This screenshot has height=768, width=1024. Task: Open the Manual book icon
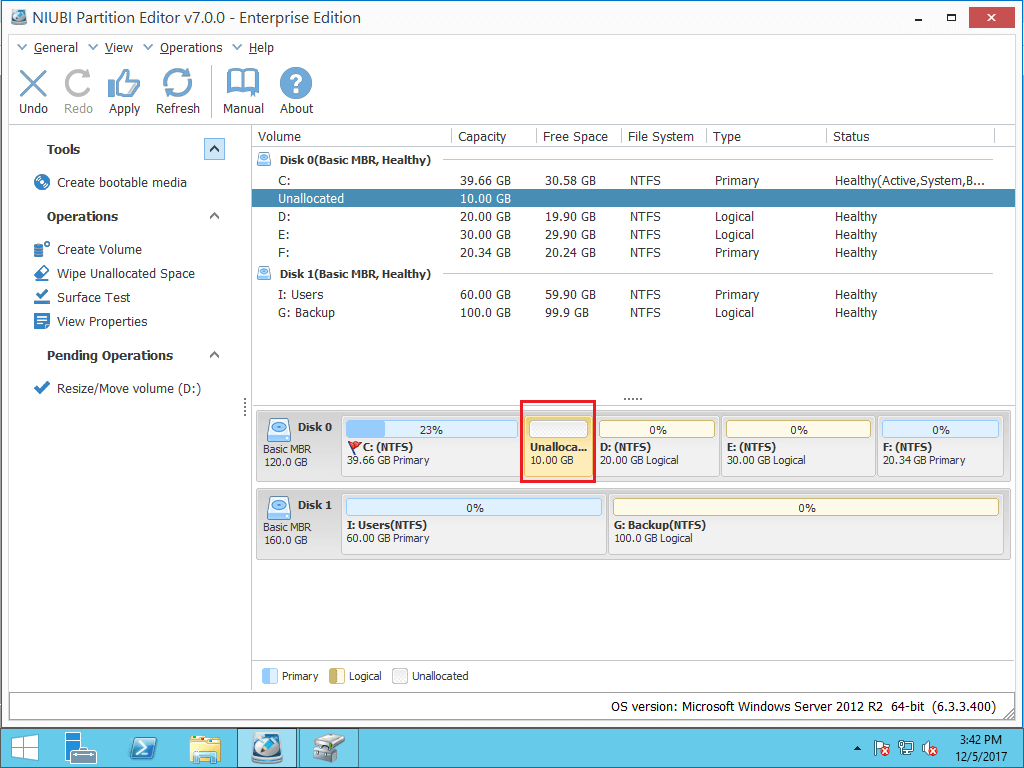pyautogui.click(x=243, y=84)
